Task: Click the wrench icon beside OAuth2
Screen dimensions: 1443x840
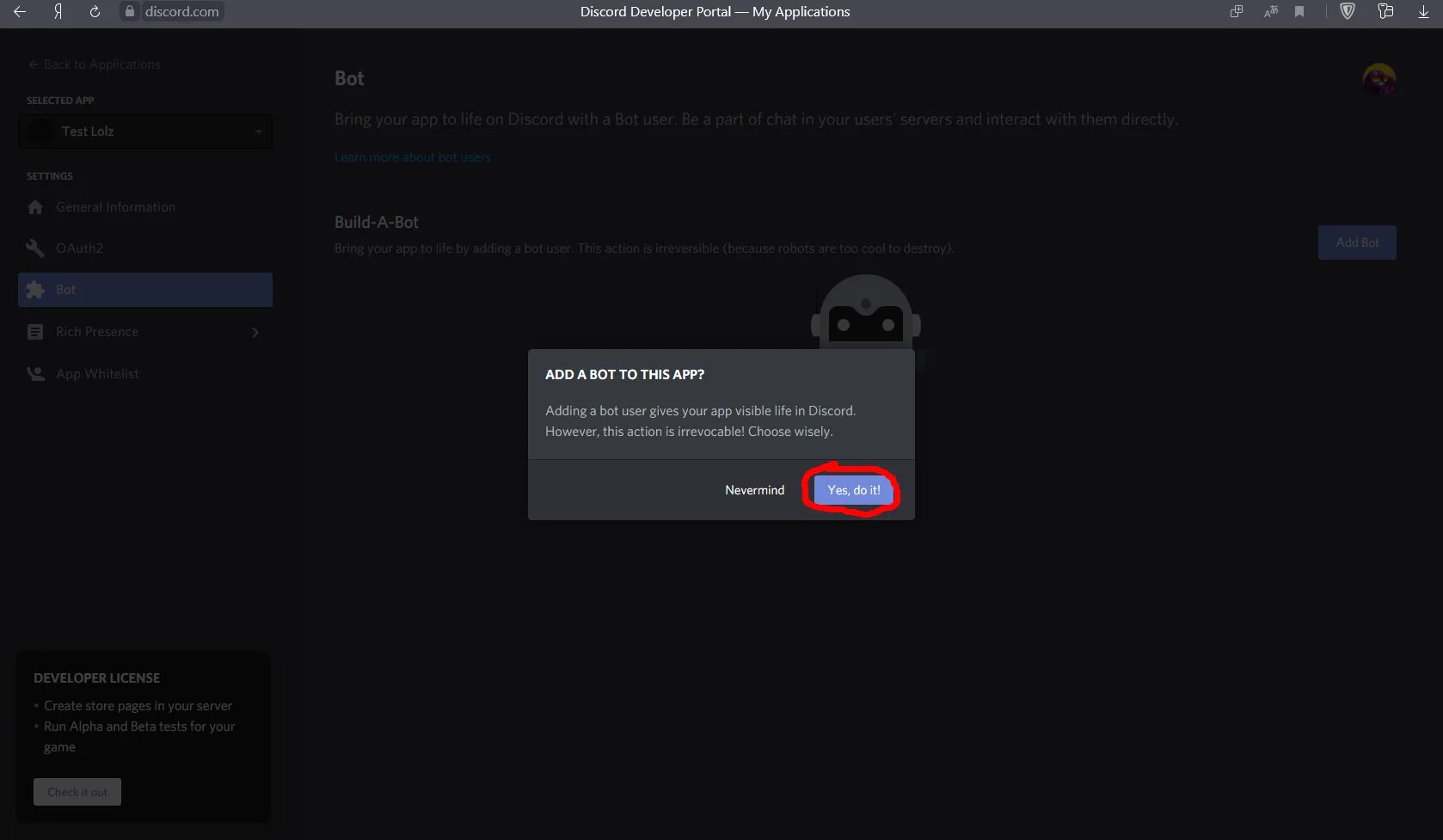Action: (x=35, y=248)
